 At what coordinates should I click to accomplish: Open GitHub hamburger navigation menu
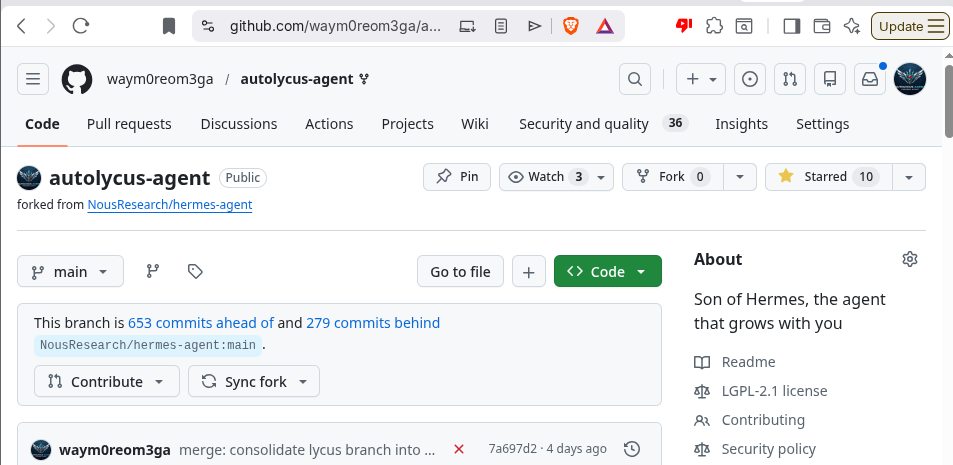[x=33, y=79]
